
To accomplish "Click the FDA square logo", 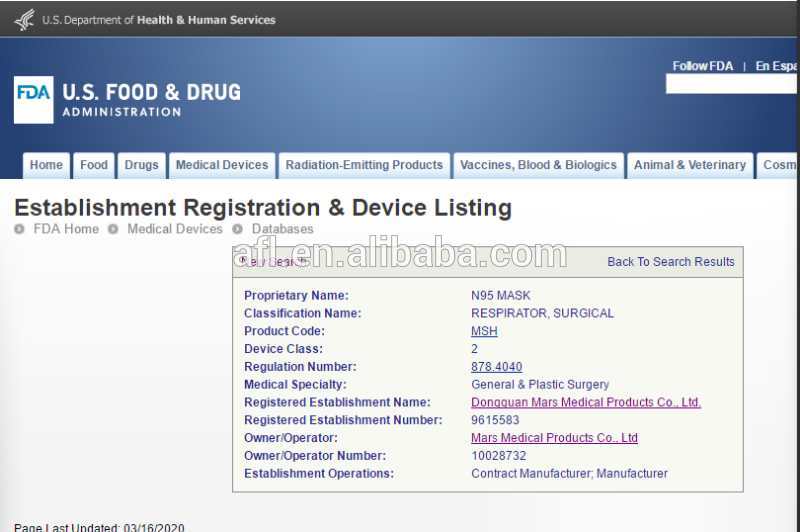I will click(x=34, y=100).
